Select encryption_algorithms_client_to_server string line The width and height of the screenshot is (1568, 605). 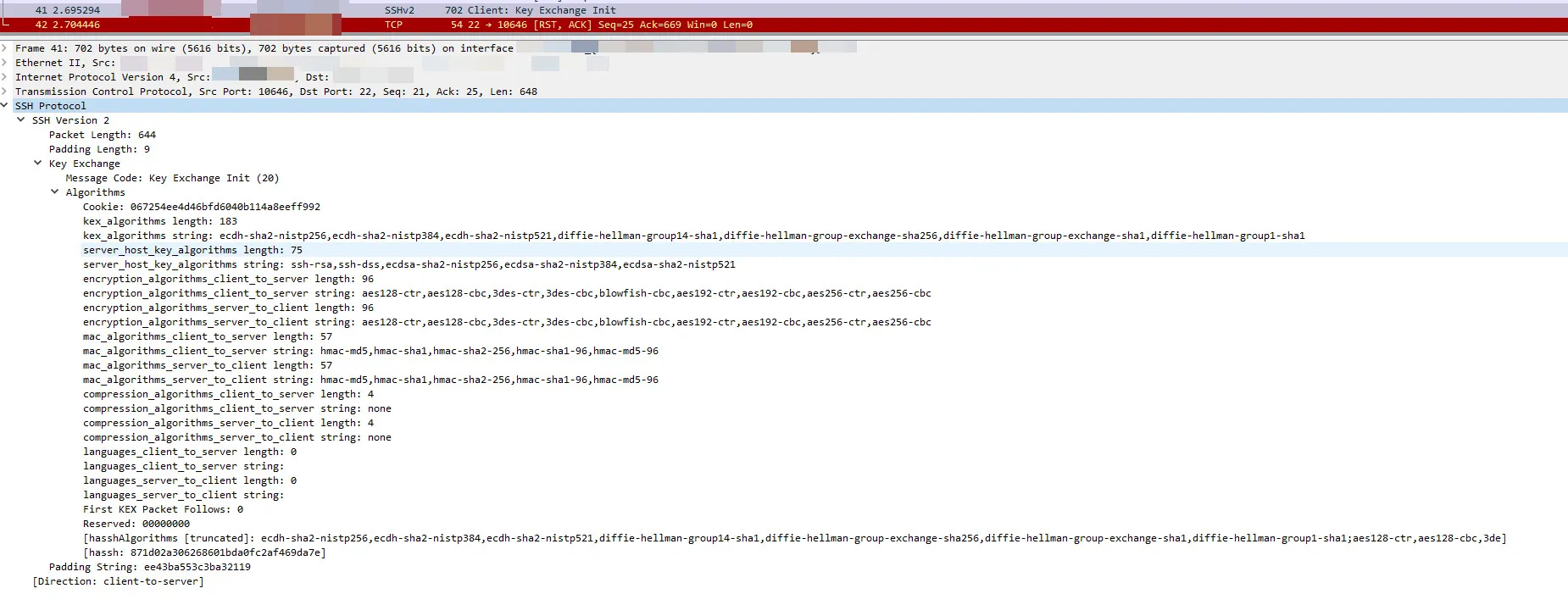[507, 293]
